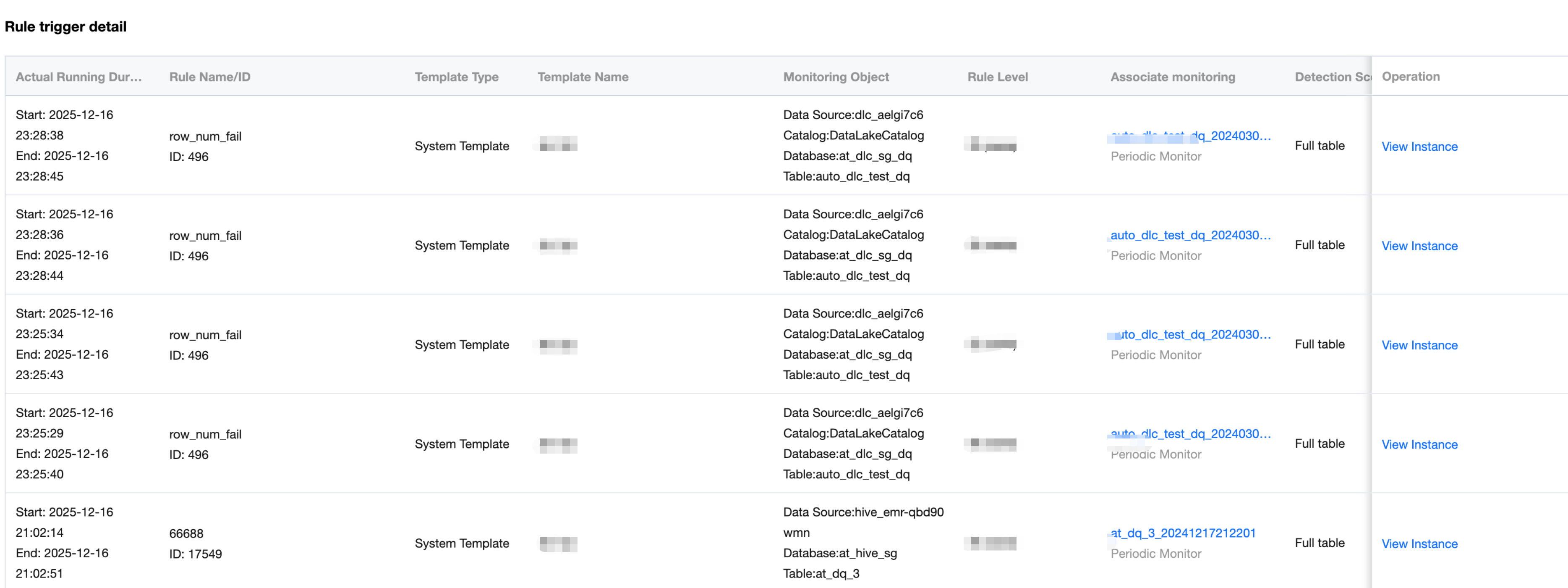The height and width of the screenshot is (588, 1568).
Task: Click the Actual Running Duration column header
Action: click(78, 77)
